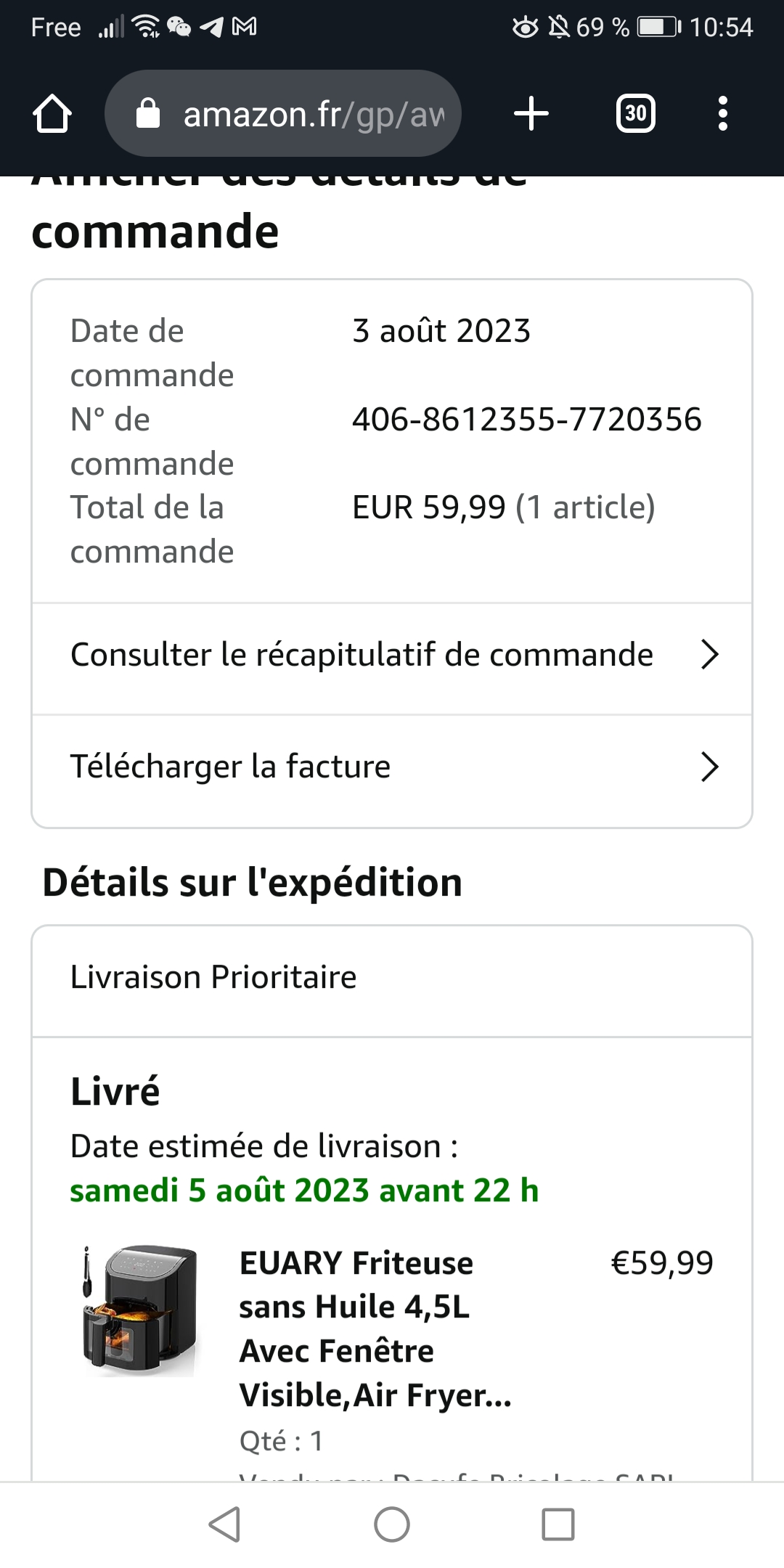Tap the Telegram notification icon in status bar

[211, 28]
